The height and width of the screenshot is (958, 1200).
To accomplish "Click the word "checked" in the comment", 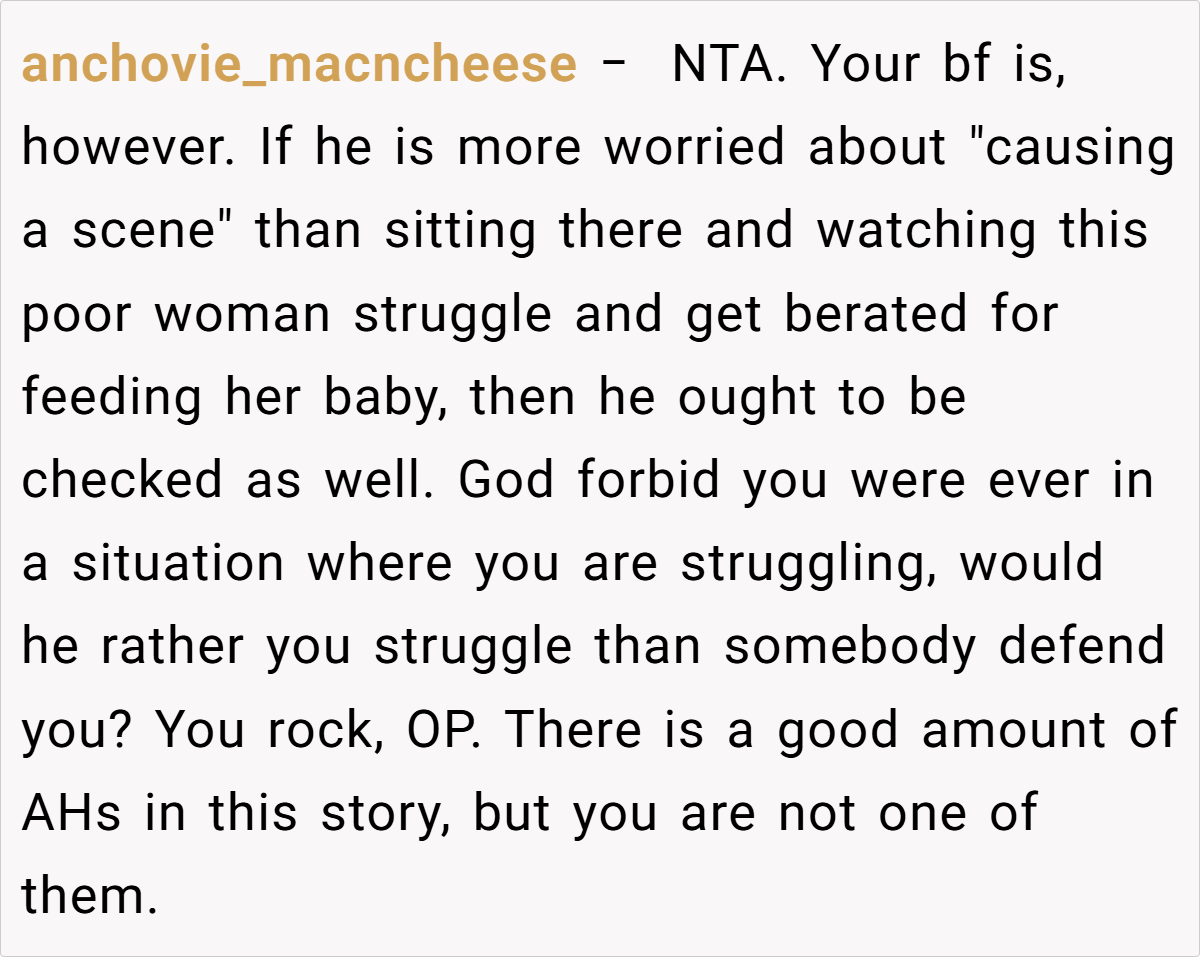I will [x=122, y=480].
